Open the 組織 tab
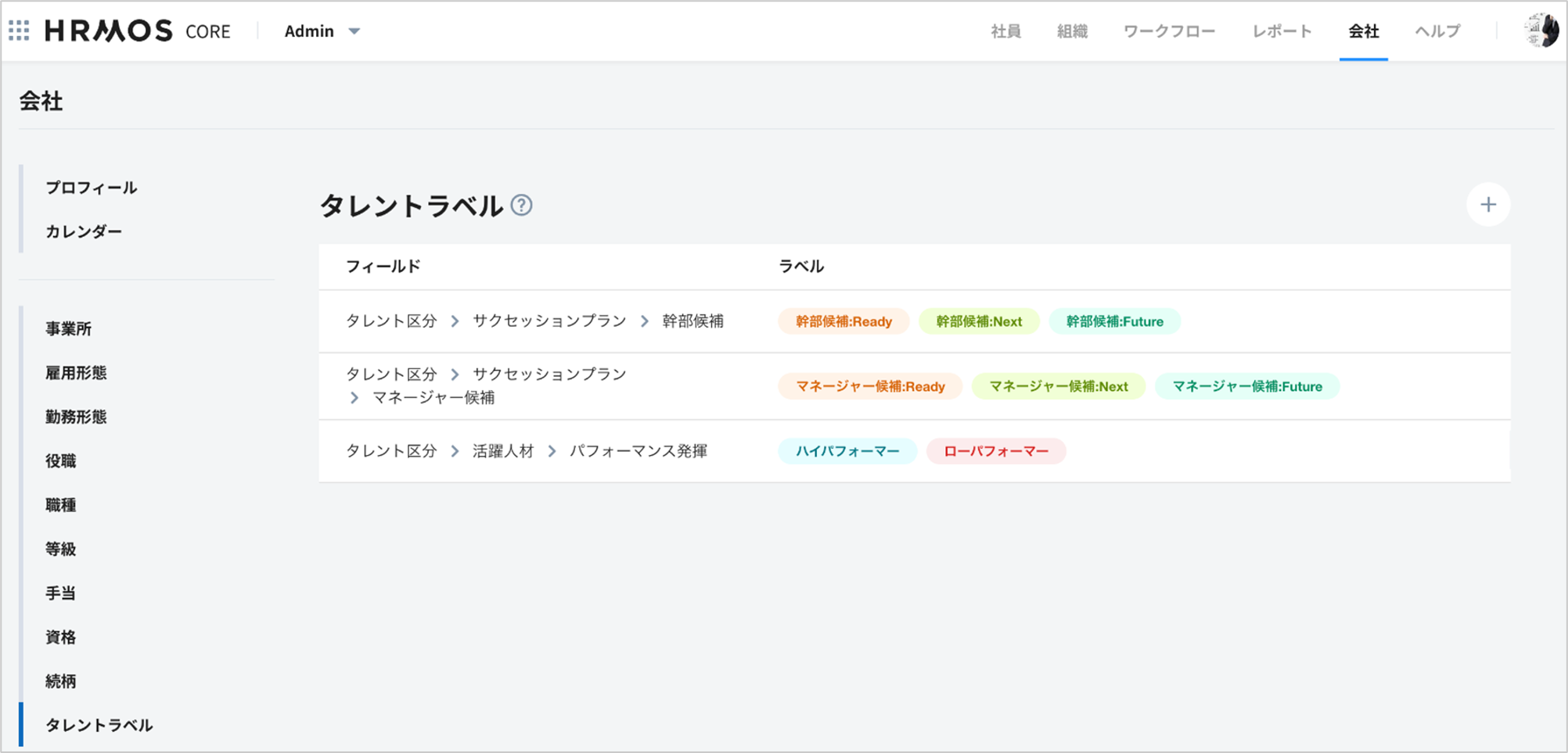The height and width of the screenshot is (753, 1568). click(1072, 31)
